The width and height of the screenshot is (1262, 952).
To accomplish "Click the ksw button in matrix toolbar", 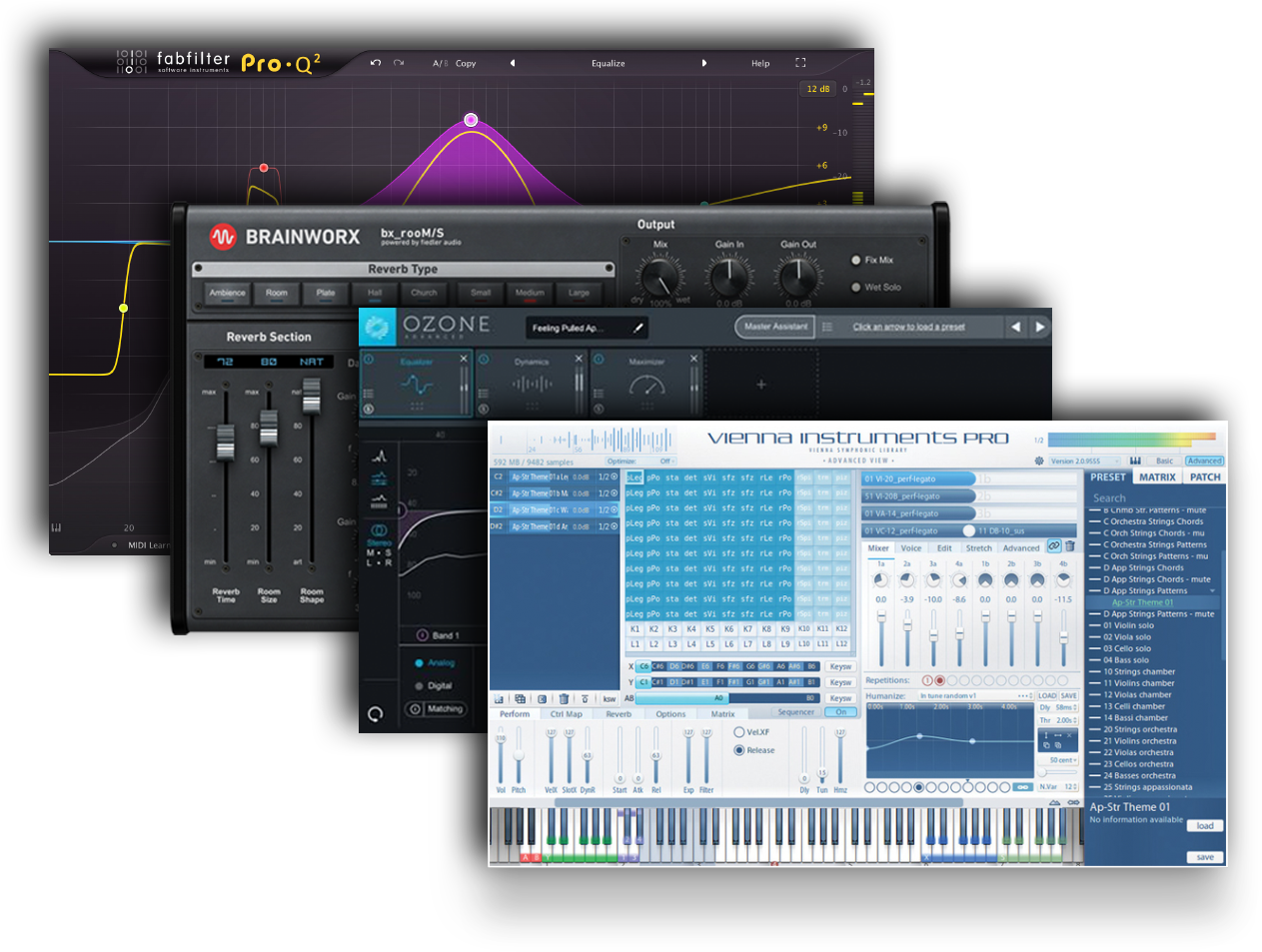I will coord(610,699).
